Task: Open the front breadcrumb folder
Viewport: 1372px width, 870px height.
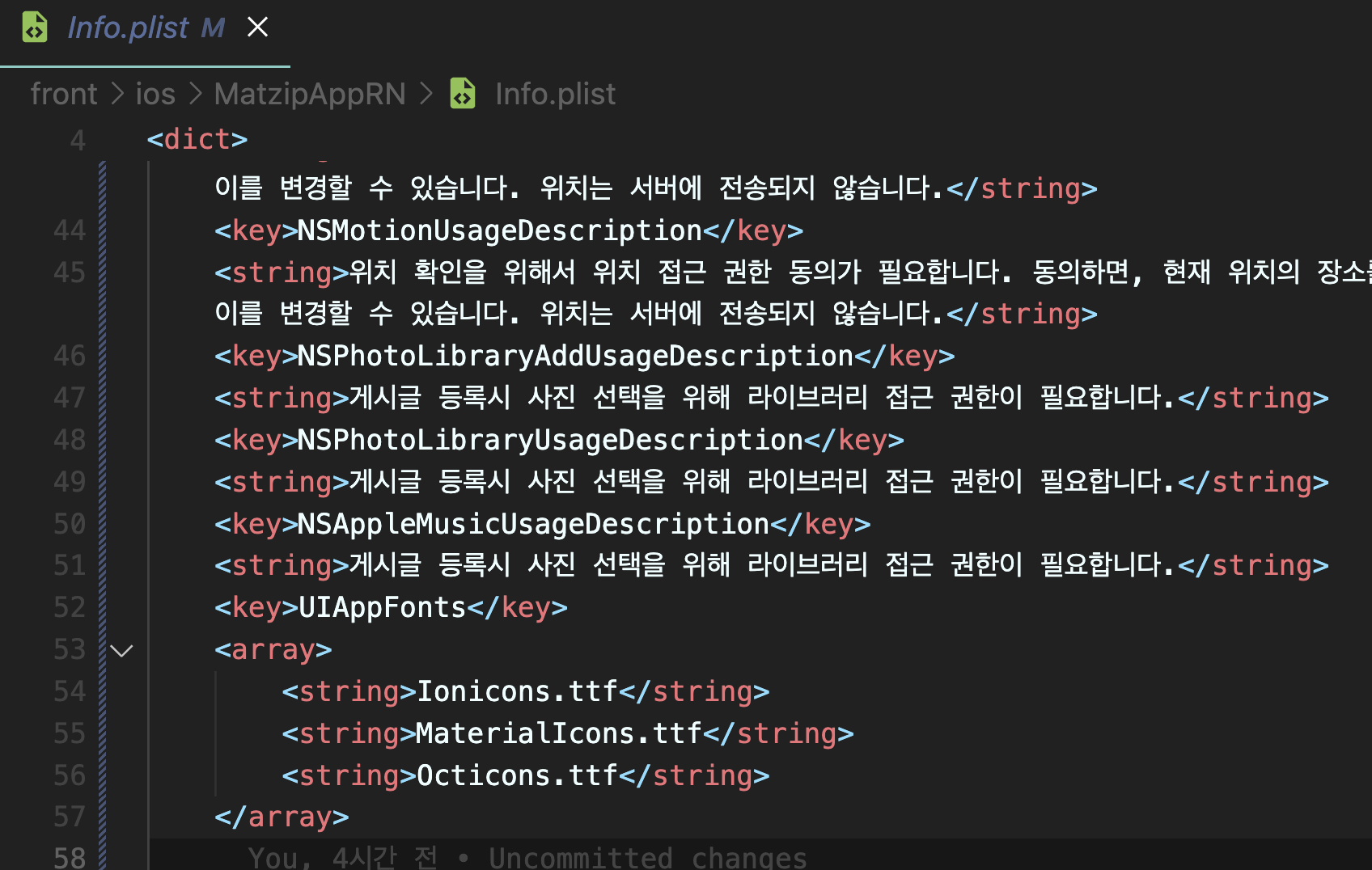Action: 64,94
